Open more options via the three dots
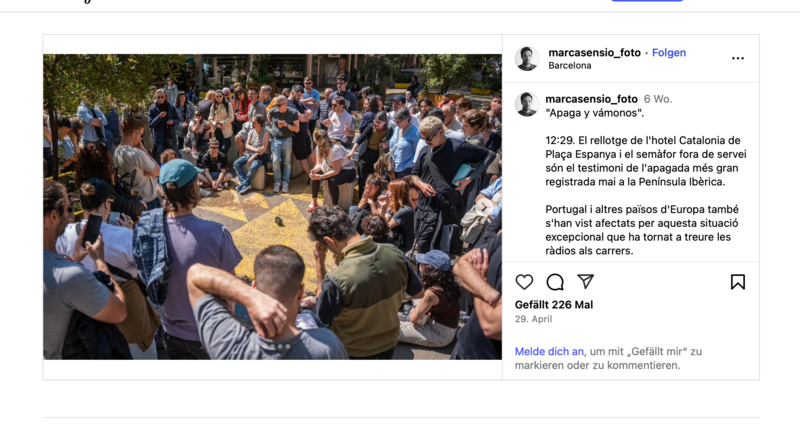The image size is (800, 446). tap(738, 58)
